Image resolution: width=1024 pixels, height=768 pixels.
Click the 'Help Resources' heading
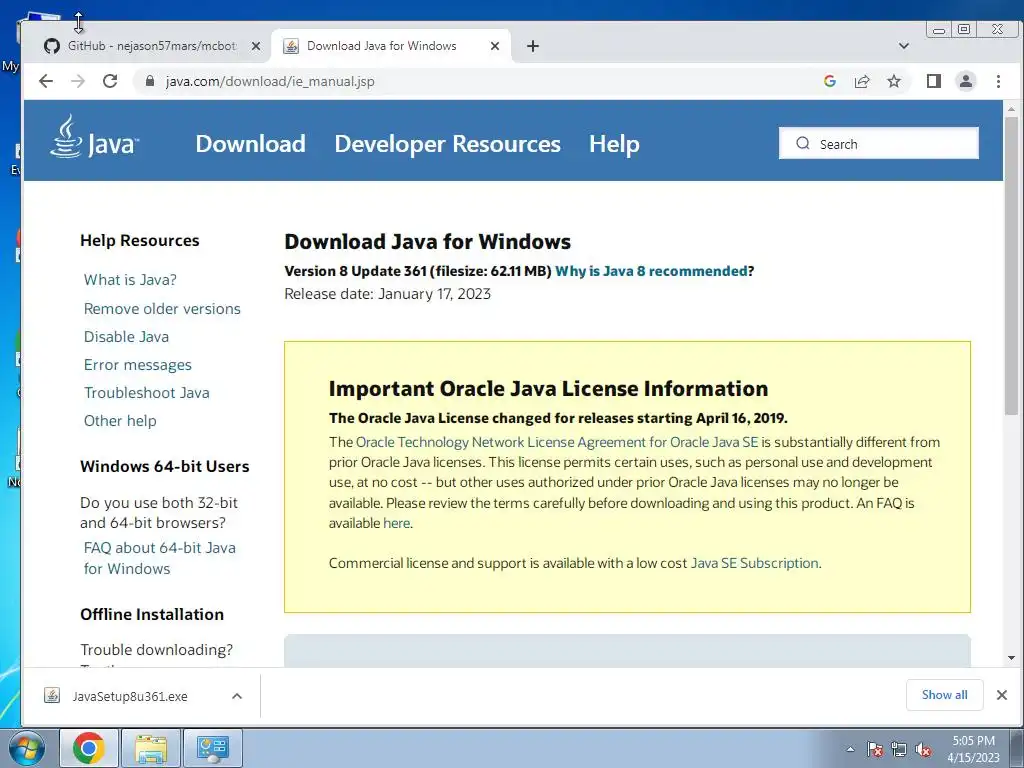[140, 240]
